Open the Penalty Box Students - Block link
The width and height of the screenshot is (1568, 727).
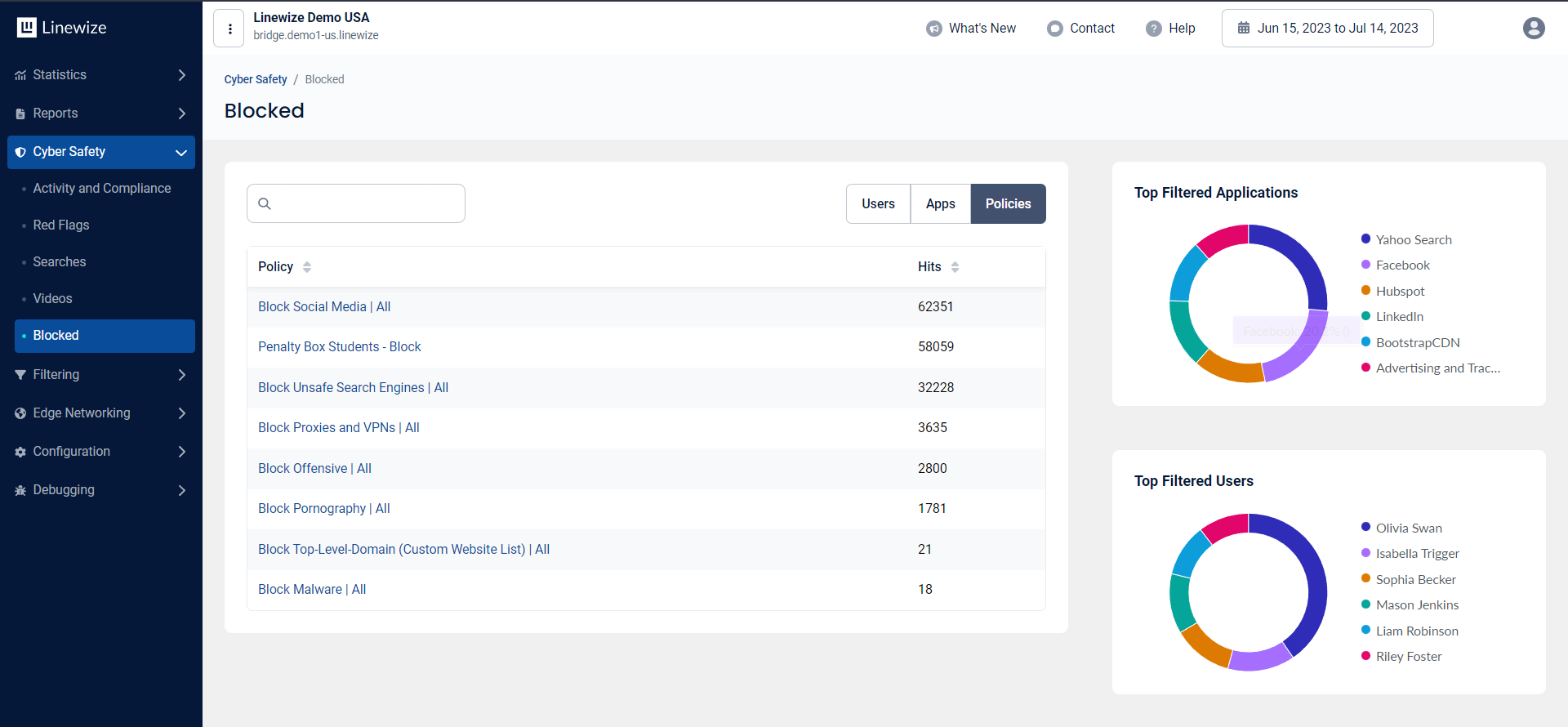(x=339, y=347)
